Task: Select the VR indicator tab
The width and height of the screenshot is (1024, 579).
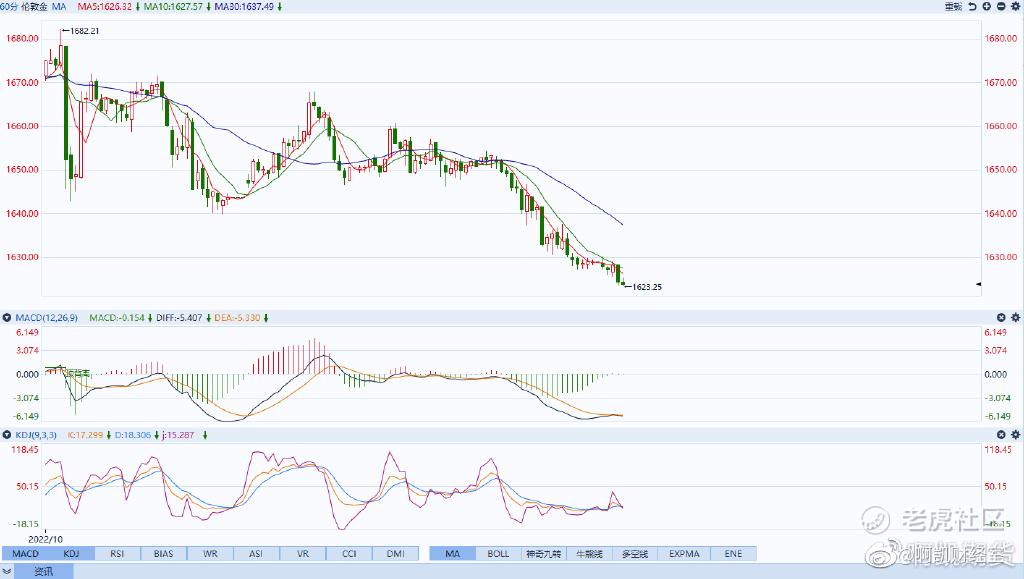Action: tap(303, 554)
